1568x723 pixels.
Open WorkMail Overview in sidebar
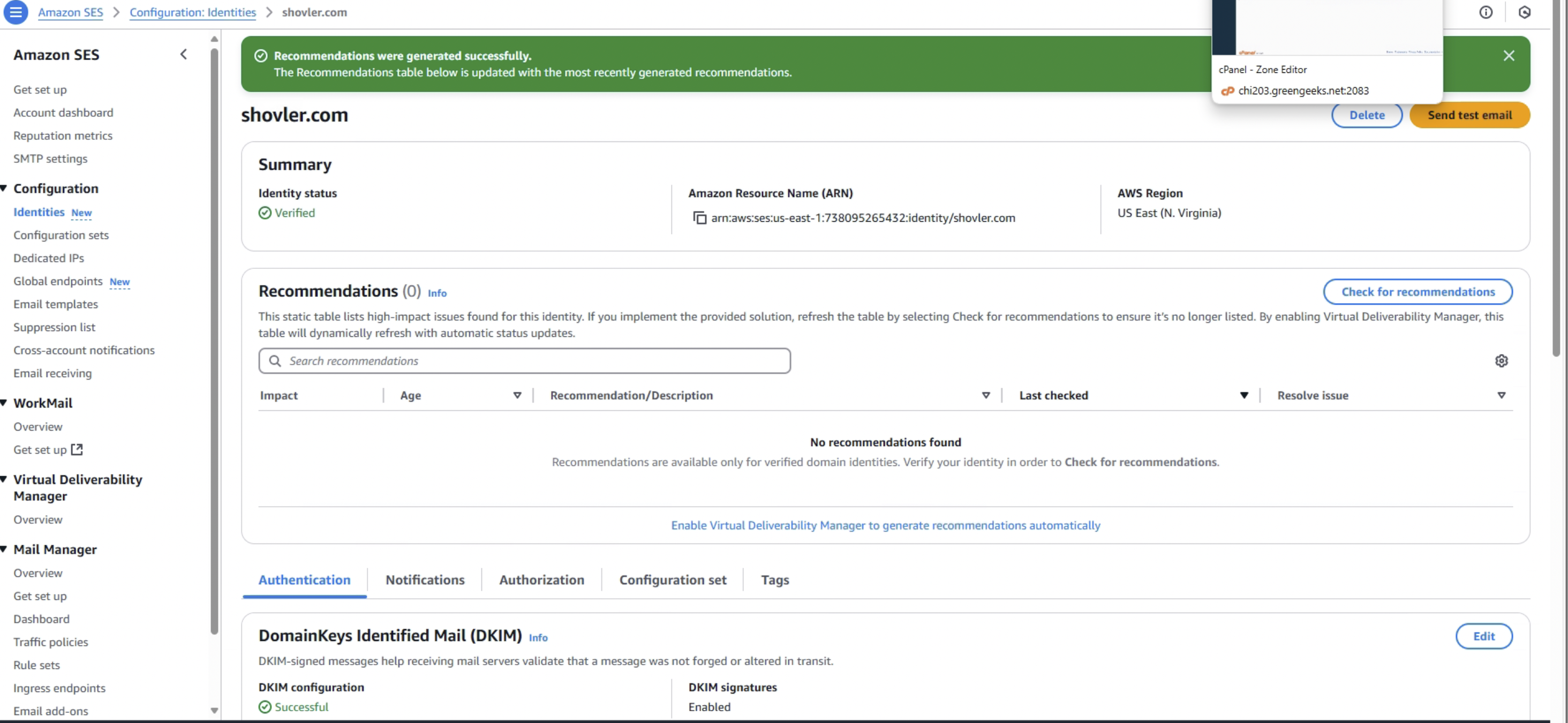pos(37,427)
